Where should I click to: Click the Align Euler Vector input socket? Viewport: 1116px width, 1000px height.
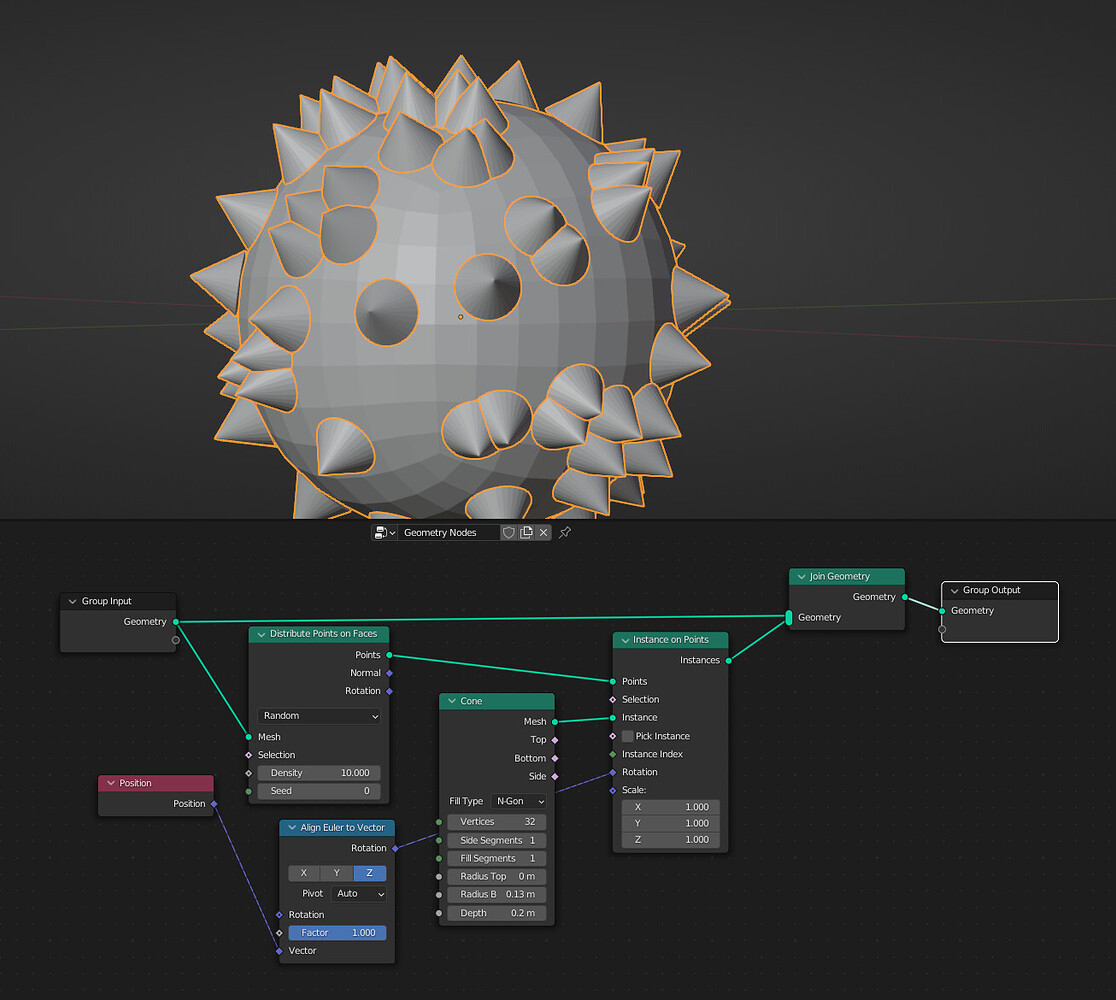[279, 951]
